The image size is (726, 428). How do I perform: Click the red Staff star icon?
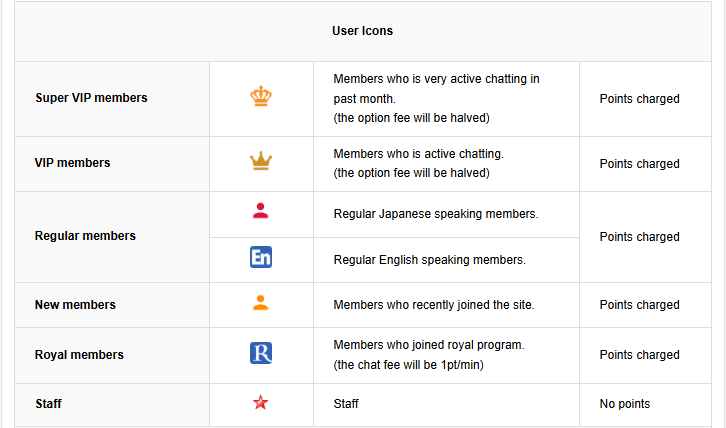261,403
